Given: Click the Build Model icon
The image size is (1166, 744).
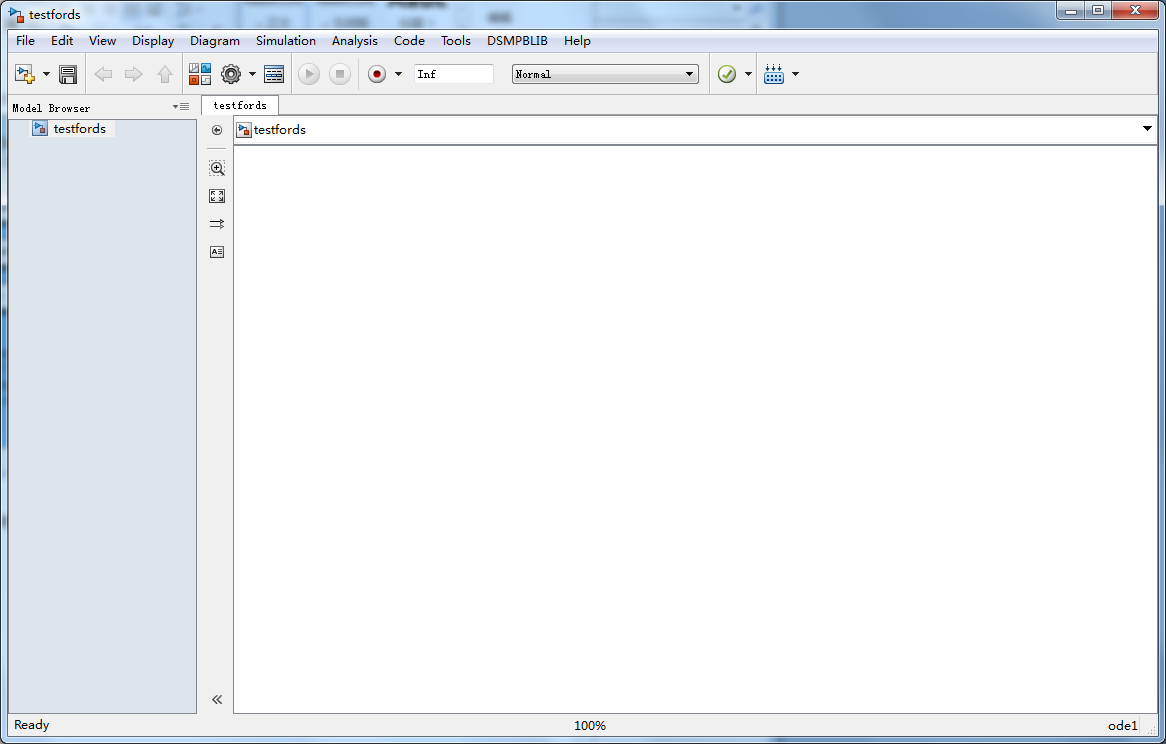Looking at the screenshot, I should (x=774, y=74).
